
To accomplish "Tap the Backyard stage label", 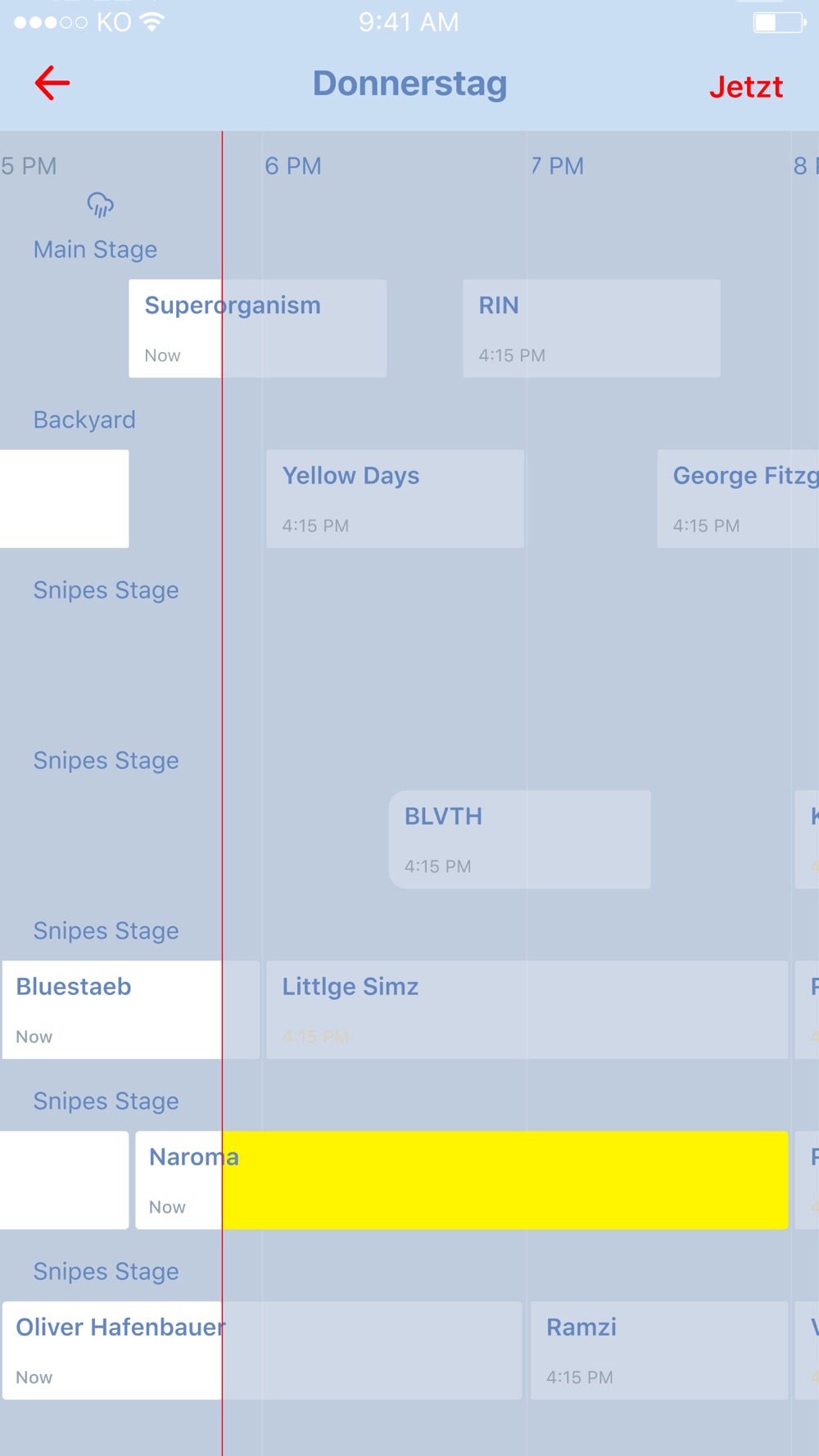I will [x=84, y=420].
